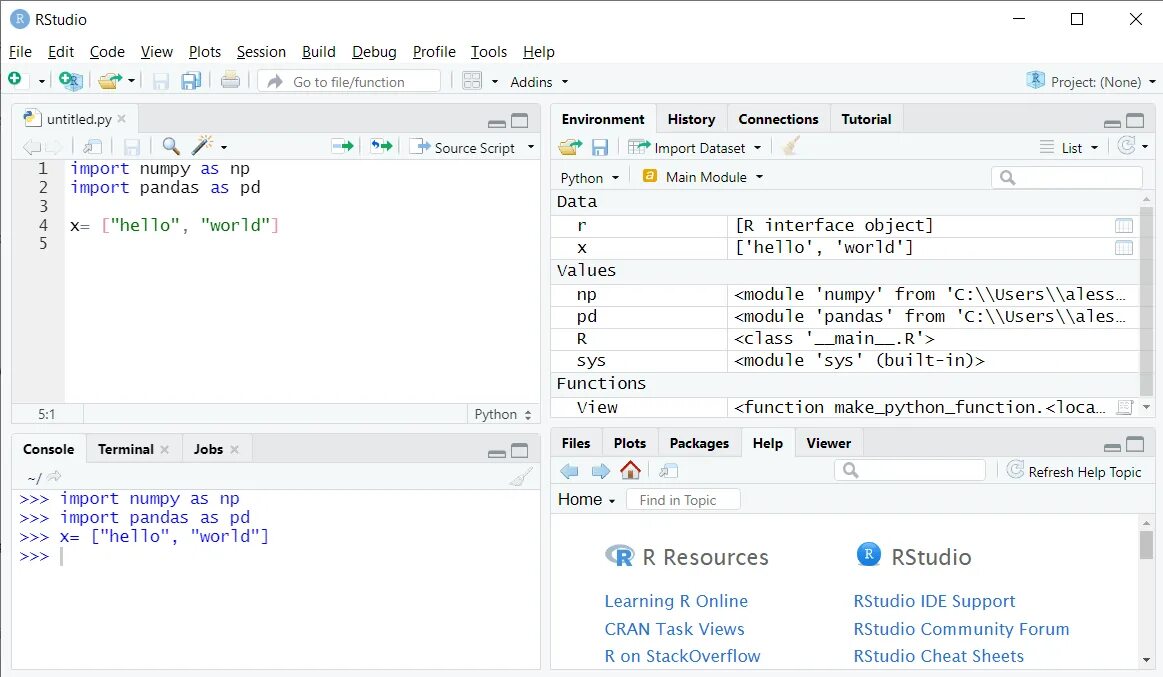Open the Project: (None) menu
Viewport: 1163px width, 677px height.
[1090, 82]
